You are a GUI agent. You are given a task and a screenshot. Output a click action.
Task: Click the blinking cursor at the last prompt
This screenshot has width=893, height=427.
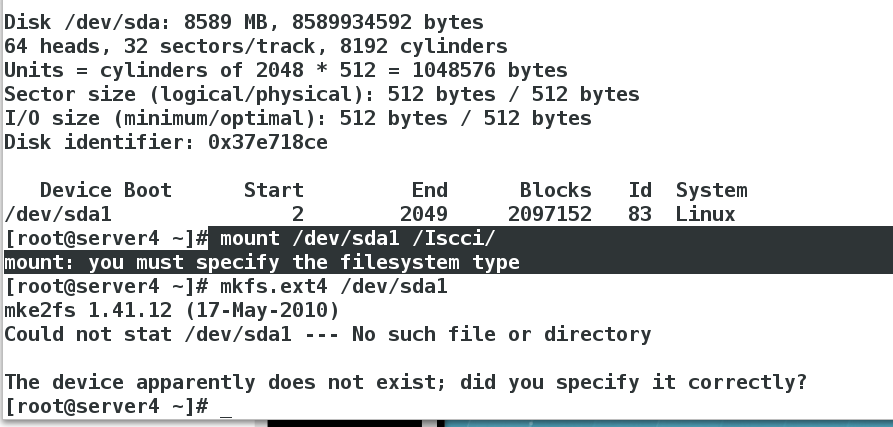pyautogui.click(x=226, y=407)
